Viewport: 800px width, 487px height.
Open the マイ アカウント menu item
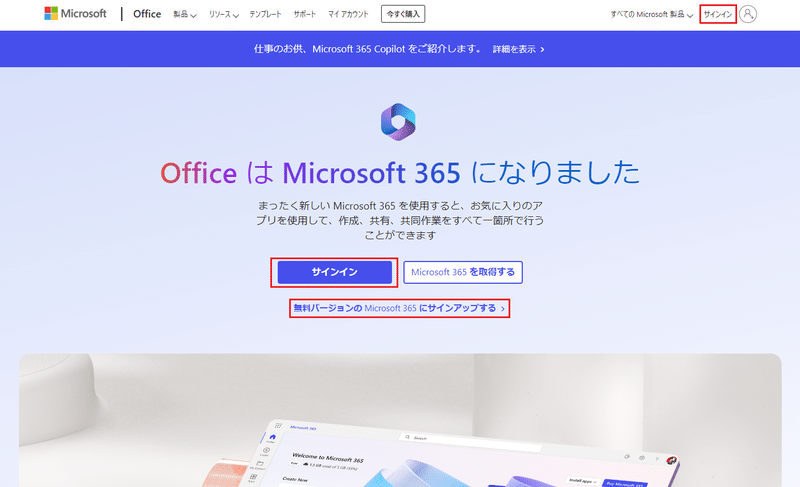(348, 14)
